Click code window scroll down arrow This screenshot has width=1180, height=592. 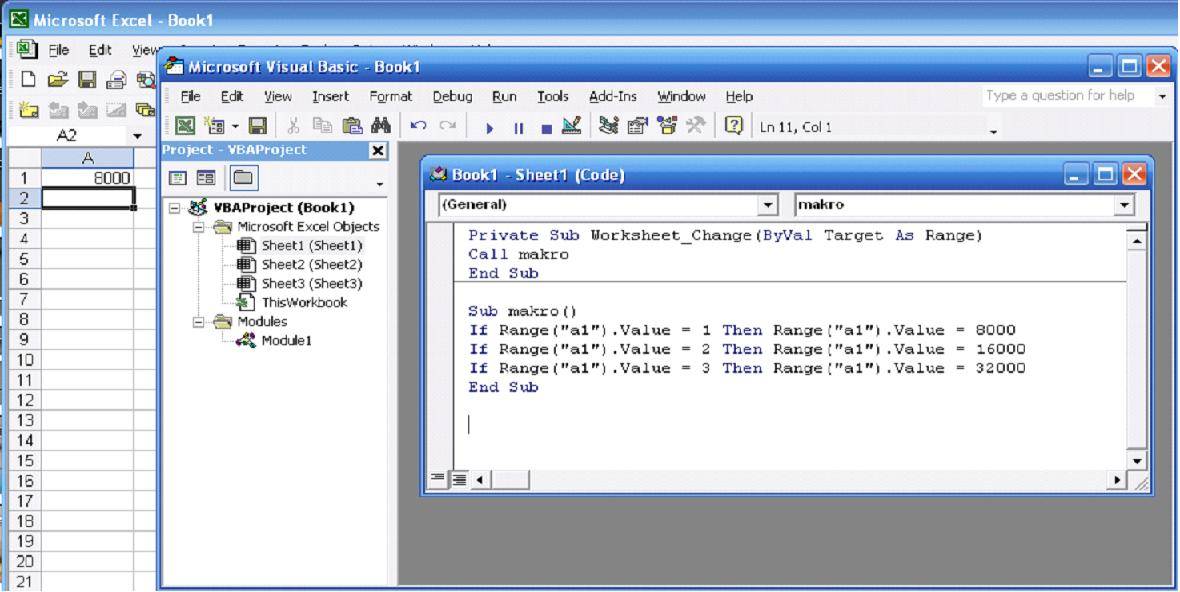tap(1136, 460)
